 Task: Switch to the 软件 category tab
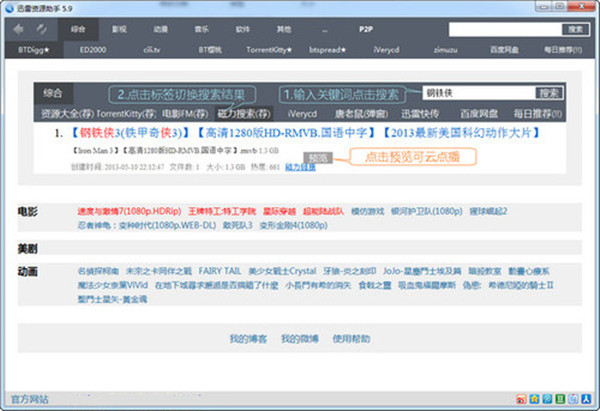coord(243,29)
